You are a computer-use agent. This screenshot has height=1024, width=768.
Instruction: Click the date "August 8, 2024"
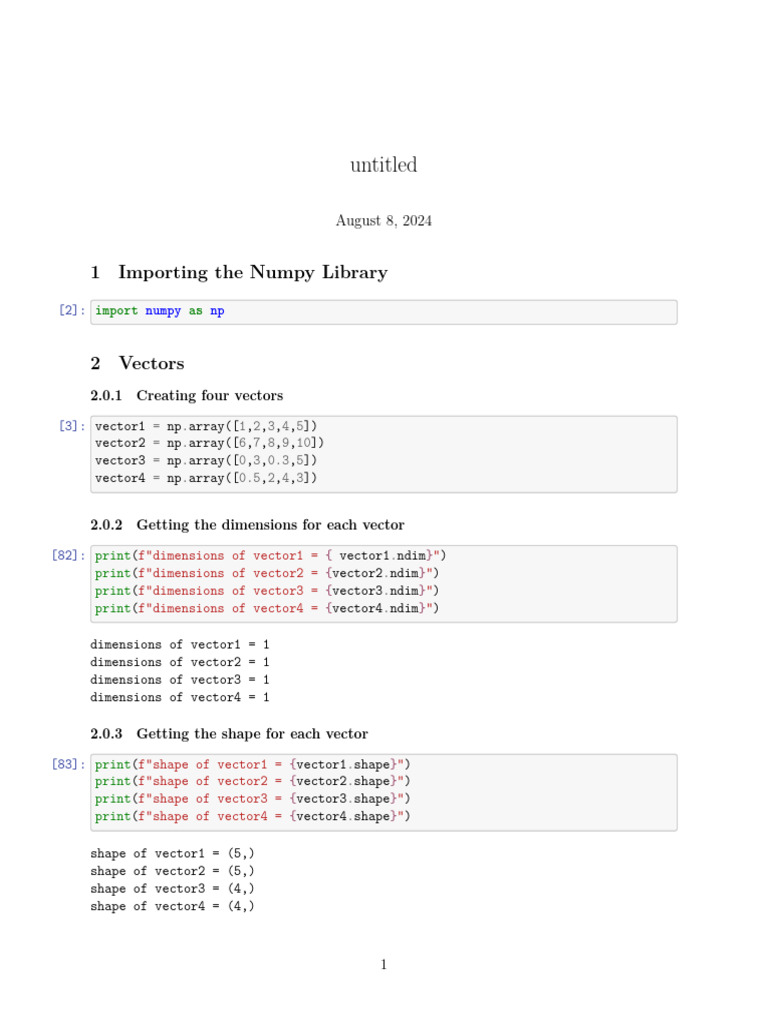point(383,221)
